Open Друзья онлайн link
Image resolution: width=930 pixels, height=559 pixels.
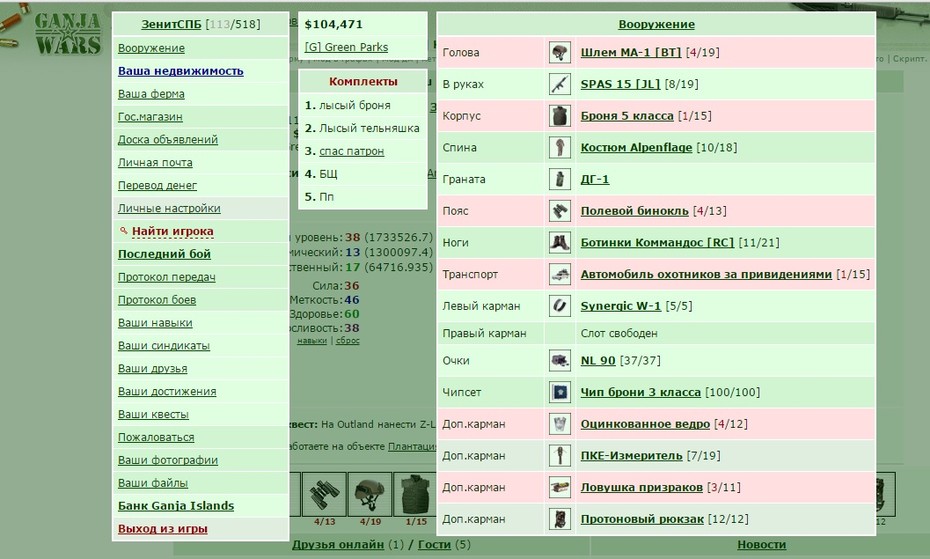point(337,545)
